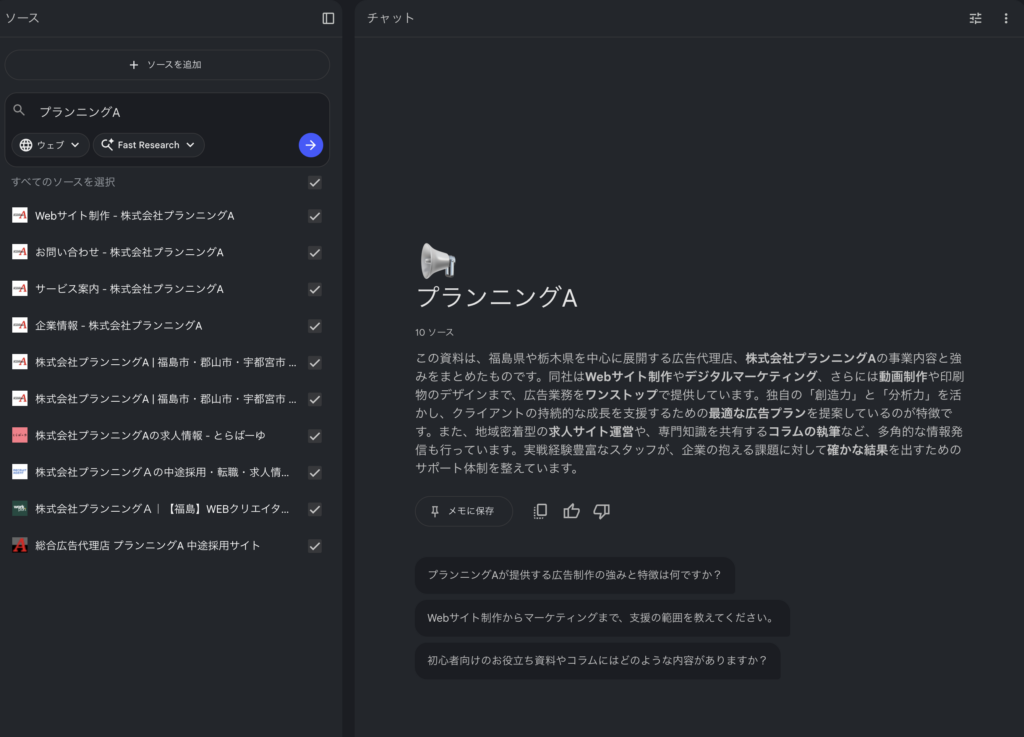Screen dimensions: 1024x737
Task: Uncheck the 企業情報 source checkbox
Action: pyautogui.click(x=315, y=326)
